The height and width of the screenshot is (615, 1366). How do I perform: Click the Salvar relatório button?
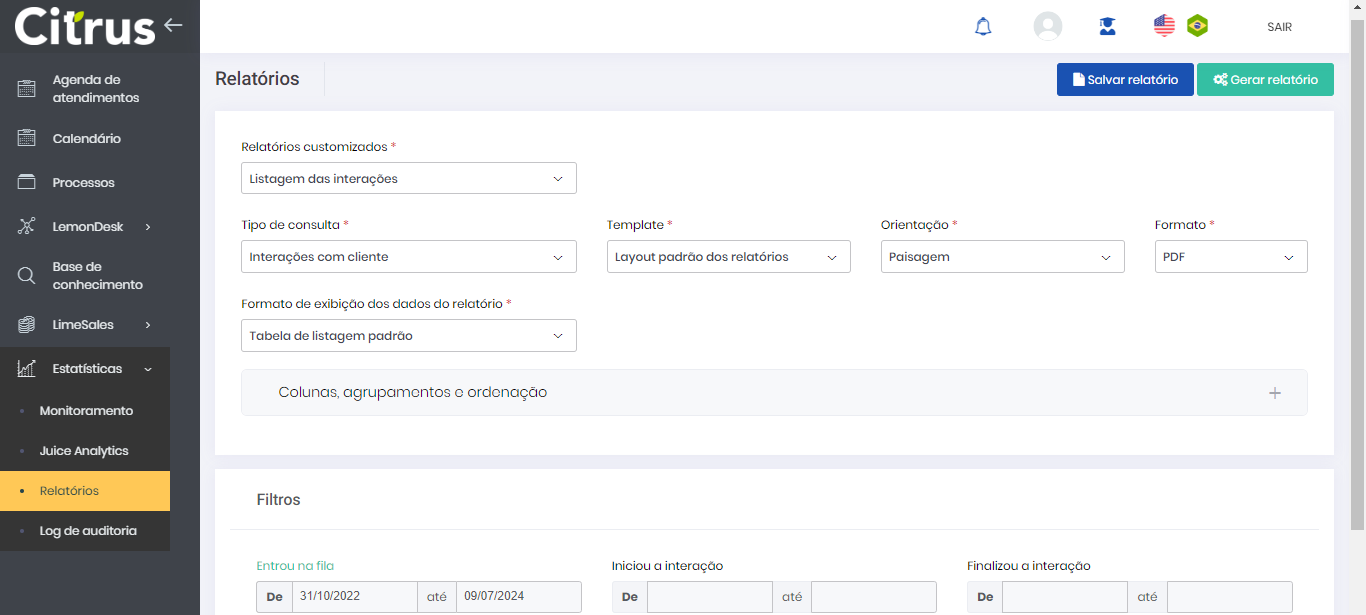tap(1125, 80)
